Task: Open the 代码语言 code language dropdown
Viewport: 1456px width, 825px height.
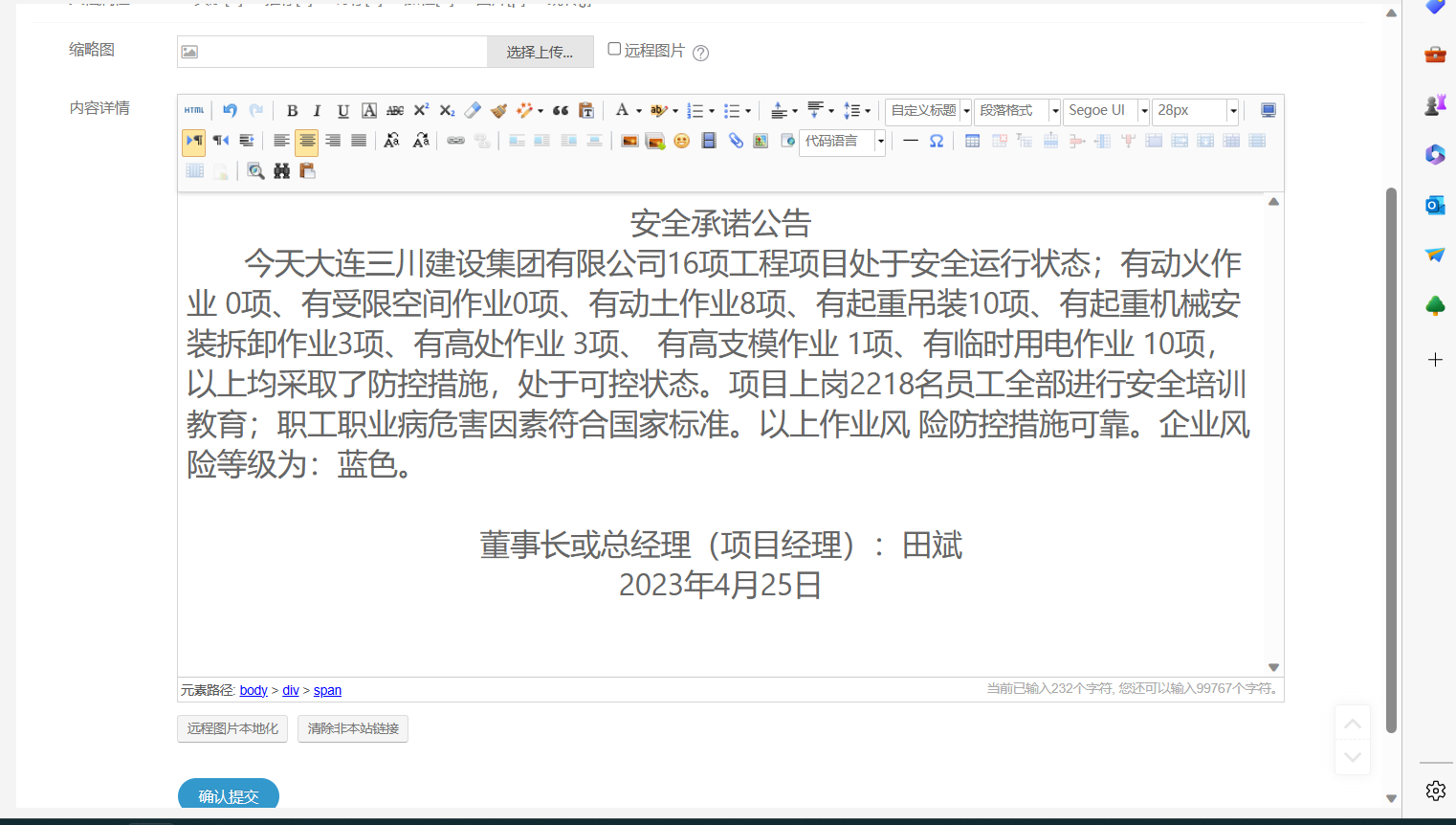Action: (842, 142)
